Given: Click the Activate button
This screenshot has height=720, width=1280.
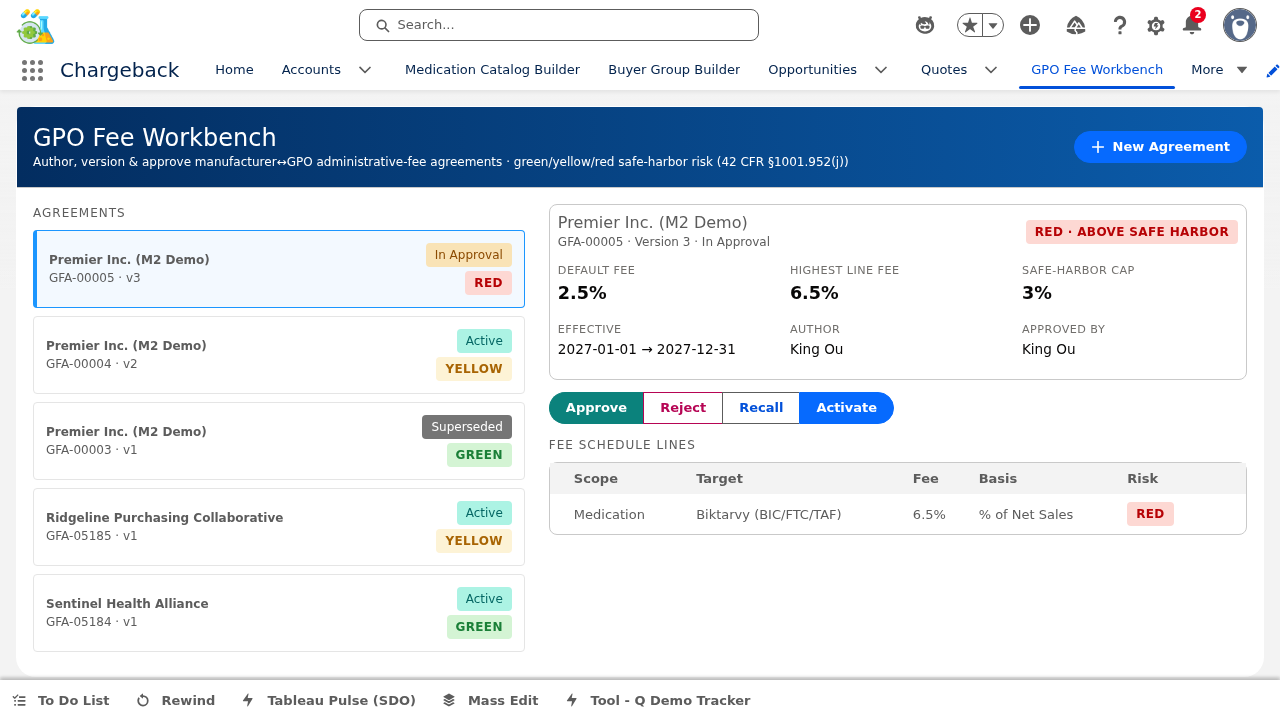Looking at the screenshot, I should 846,408.
